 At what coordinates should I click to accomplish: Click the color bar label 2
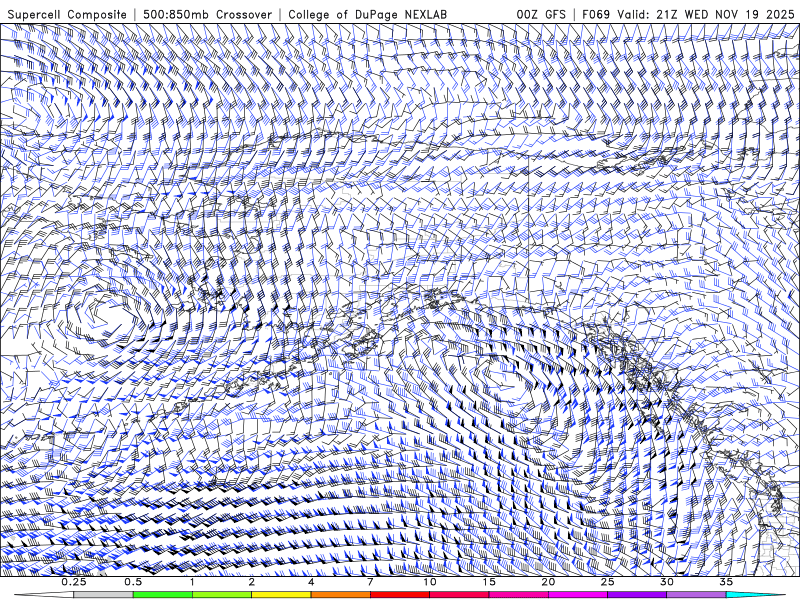[252, 582]
